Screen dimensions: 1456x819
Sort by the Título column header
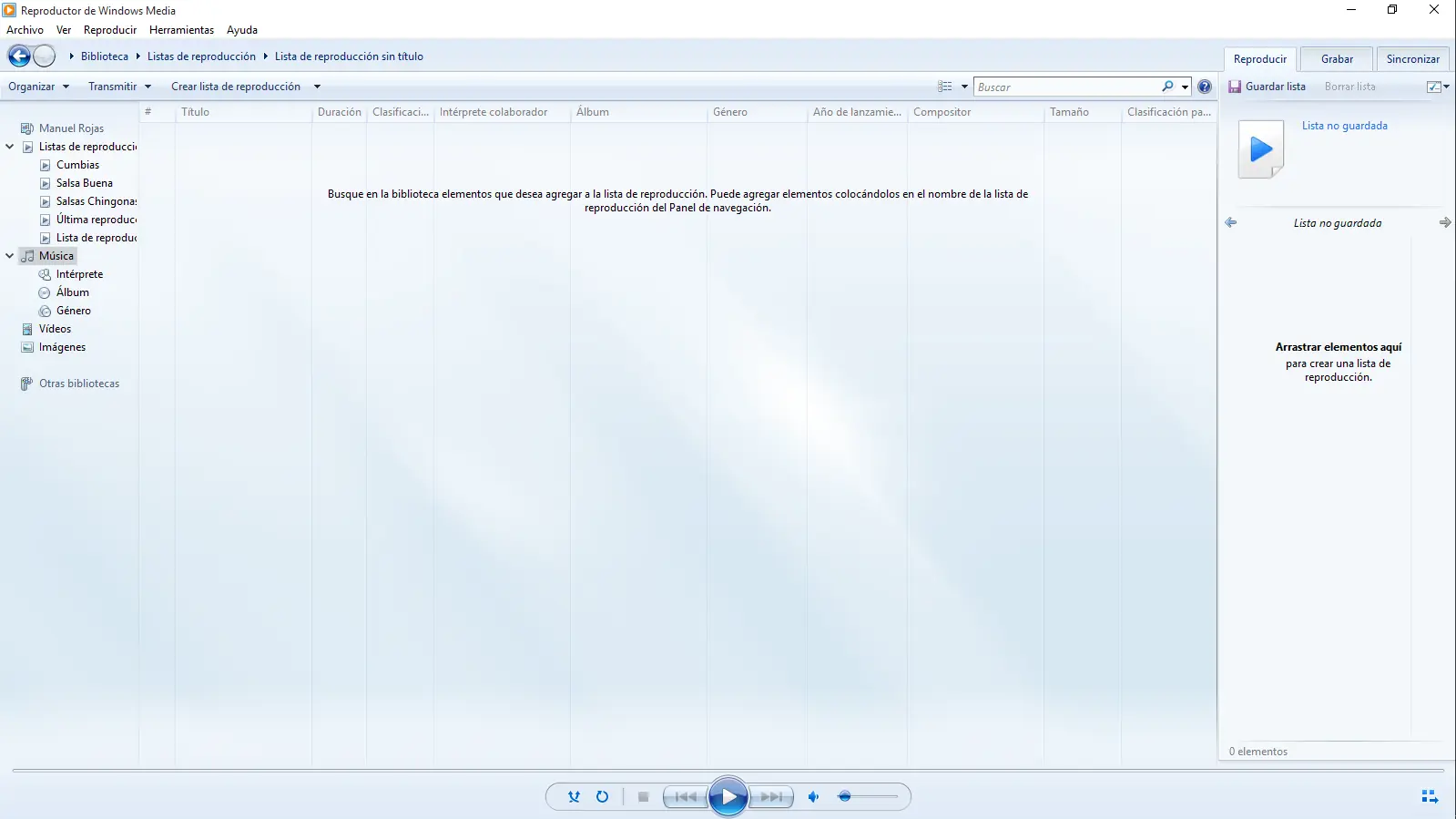tap(243, 112)
